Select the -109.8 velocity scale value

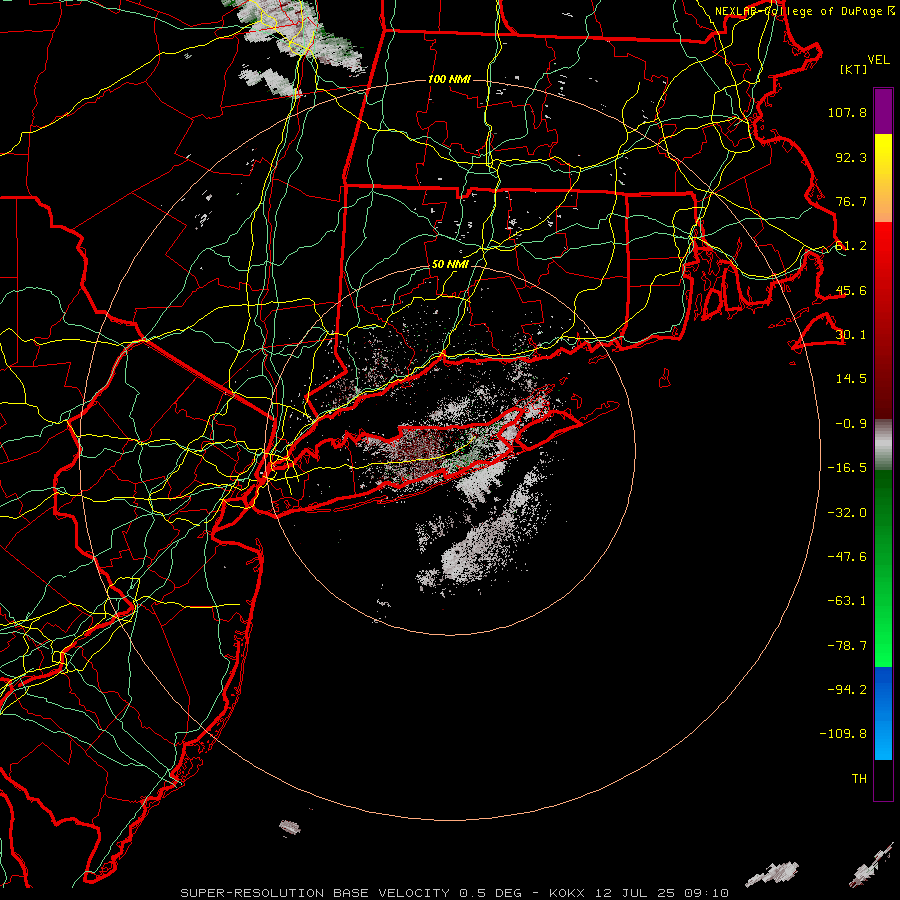point(843,734)
